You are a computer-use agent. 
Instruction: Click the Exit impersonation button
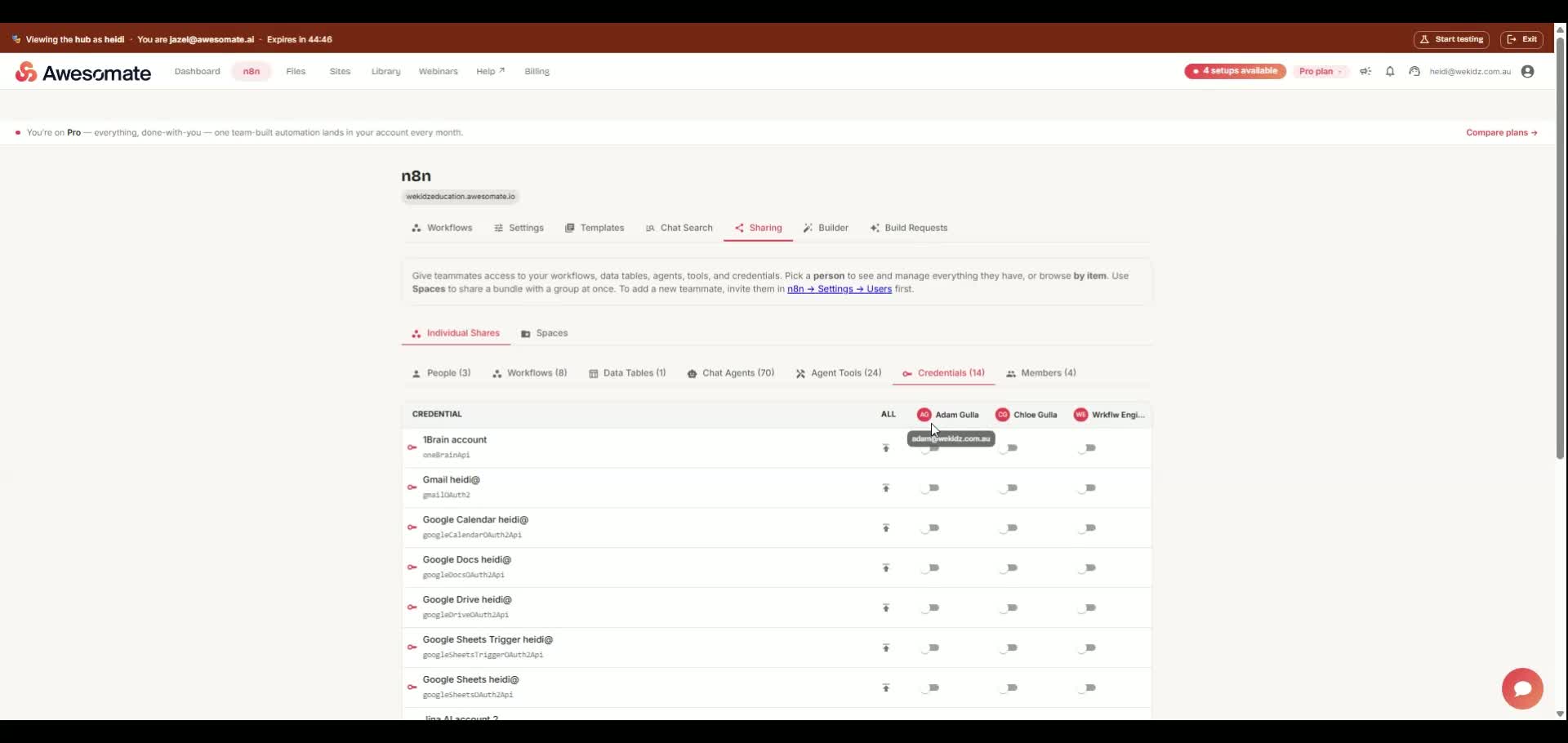pos(1521,39)
